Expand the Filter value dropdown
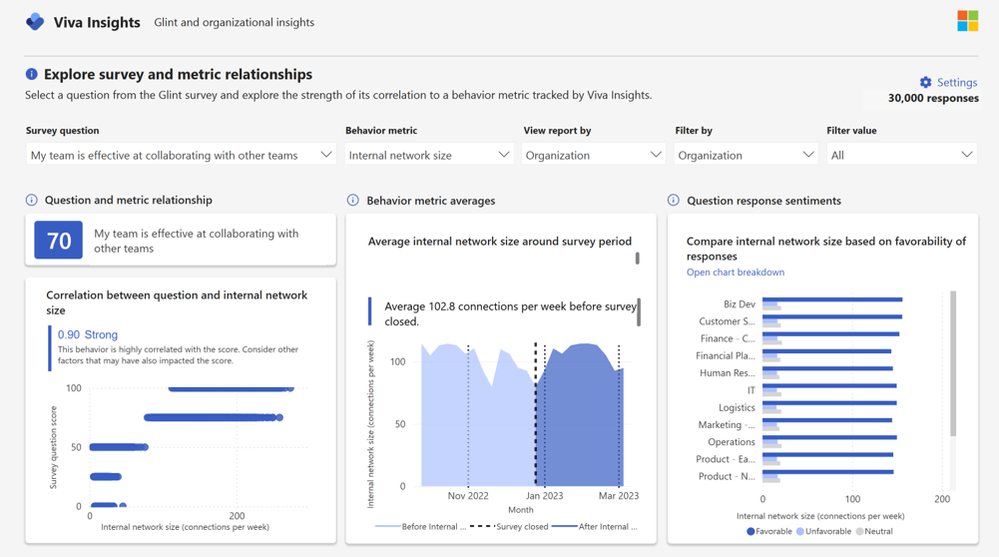The width and height of the screenshot is (999, 557). click(x=902, y=155)
